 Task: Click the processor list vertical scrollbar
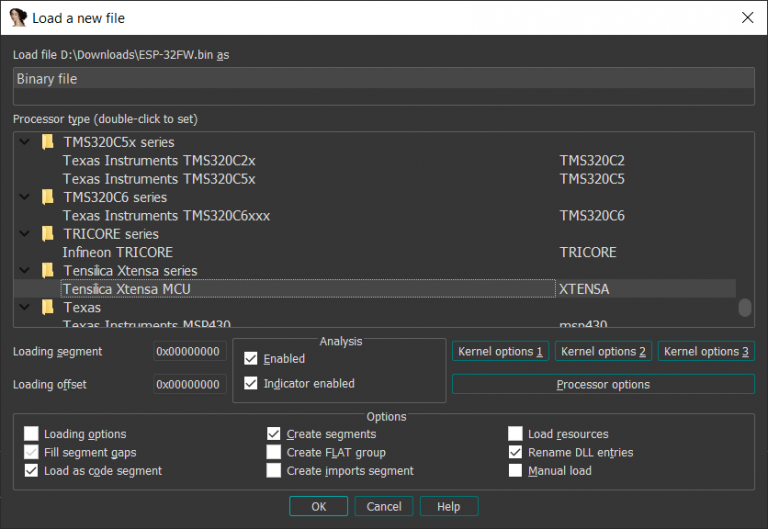744,307
